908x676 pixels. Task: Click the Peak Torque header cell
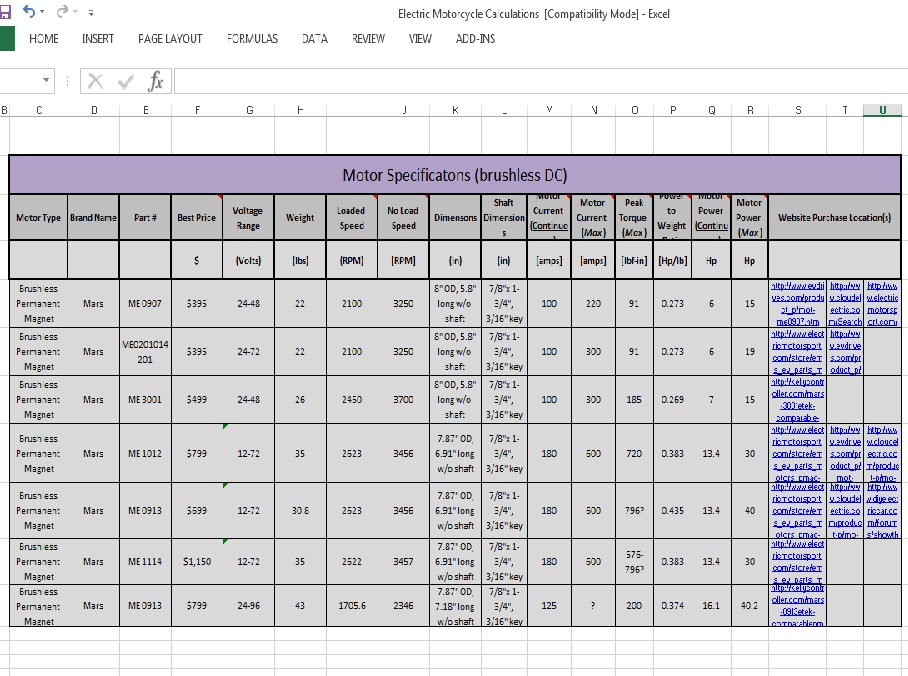[634, 218]
